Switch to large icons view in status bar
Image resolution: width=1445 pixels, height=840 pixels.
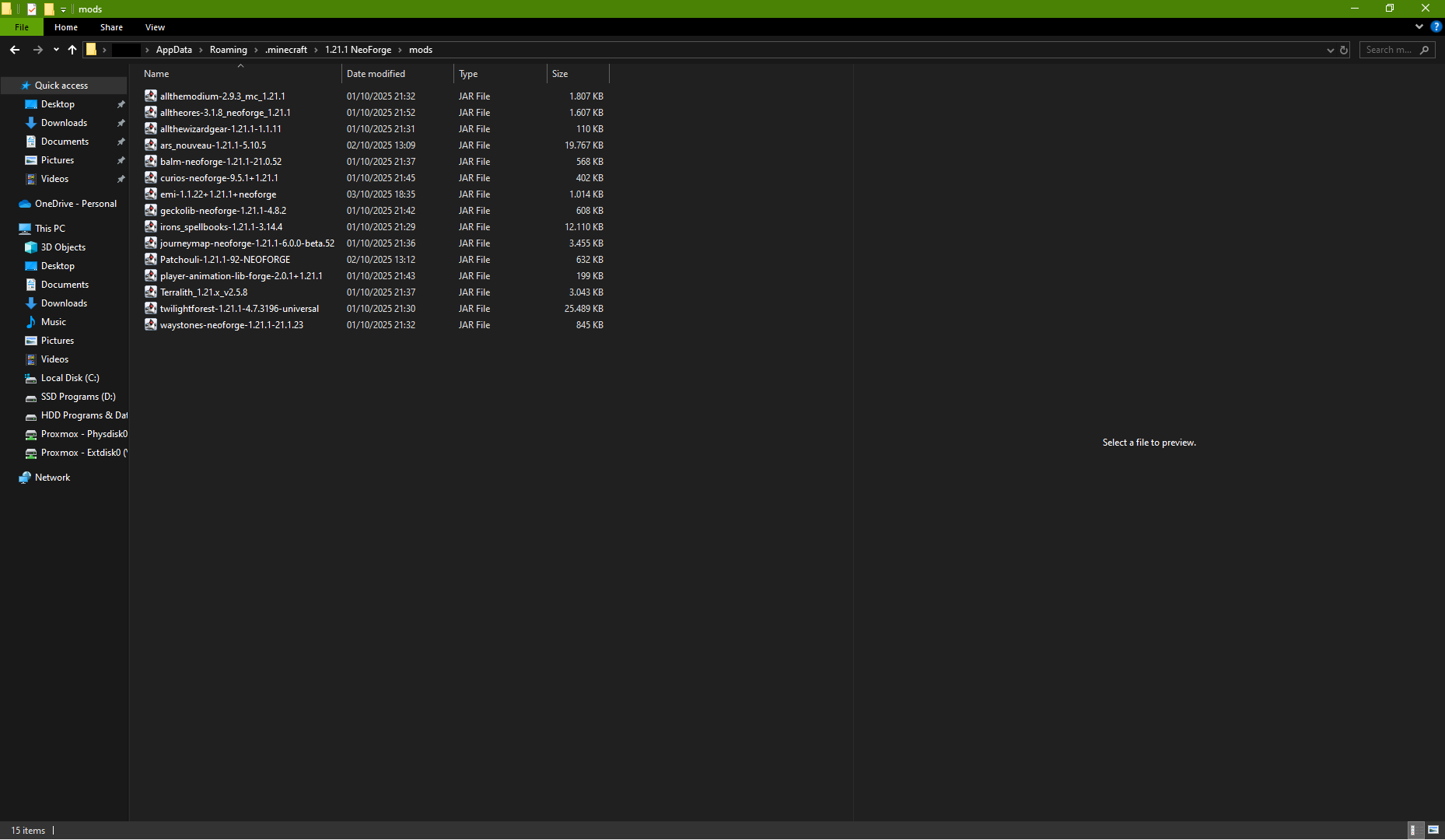1433,830
